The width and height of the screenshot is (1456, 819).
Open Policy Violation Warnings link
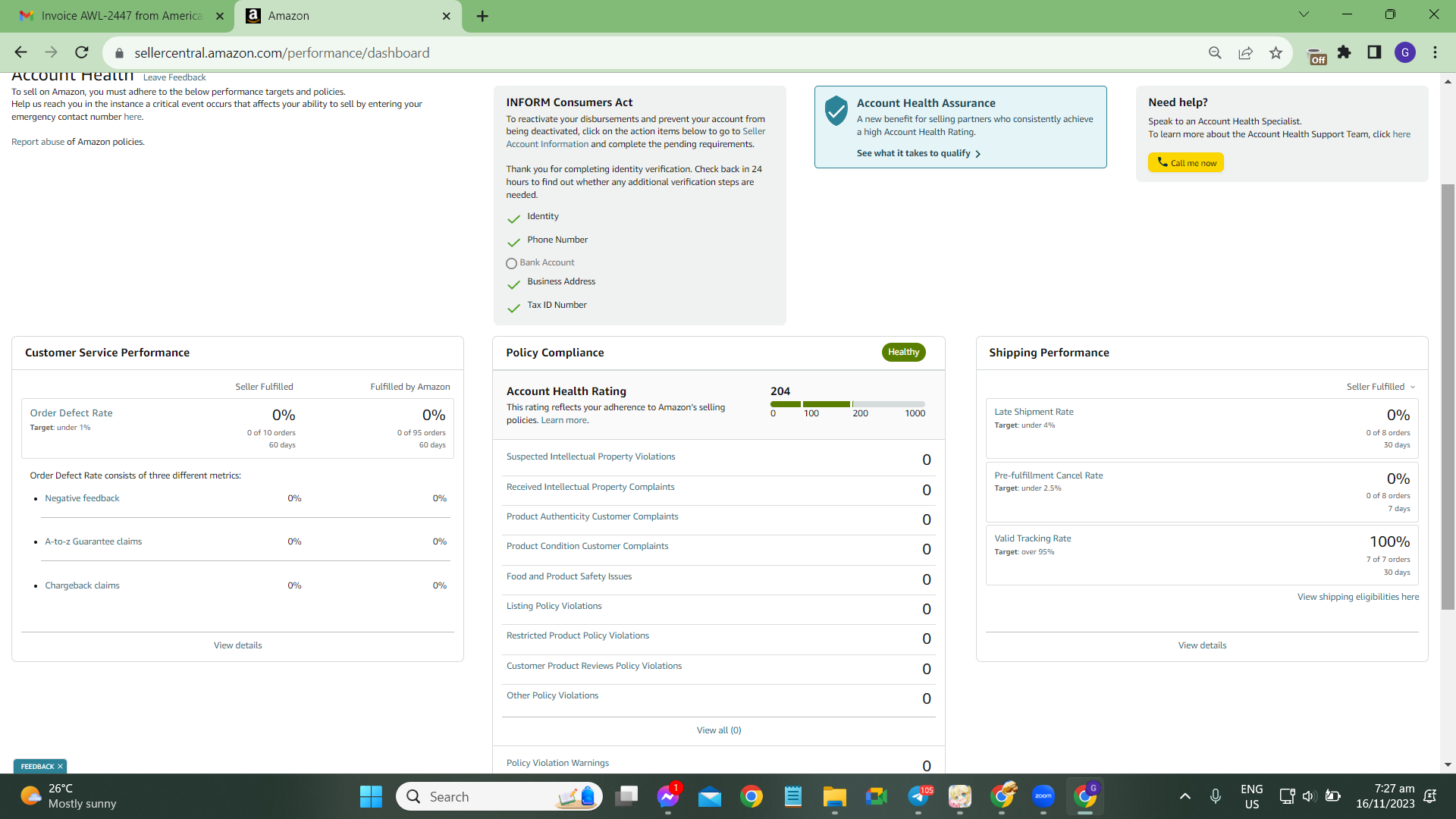(x=557, y=763)
